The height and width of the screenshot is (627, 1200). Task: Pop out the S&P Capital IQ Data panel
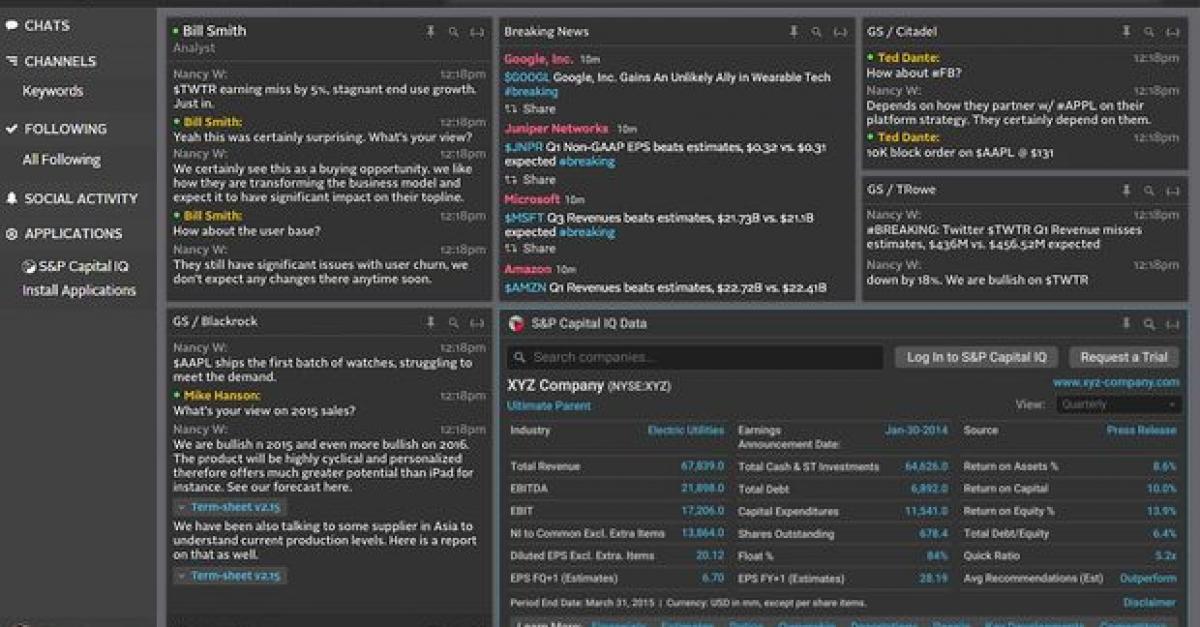1172,323
